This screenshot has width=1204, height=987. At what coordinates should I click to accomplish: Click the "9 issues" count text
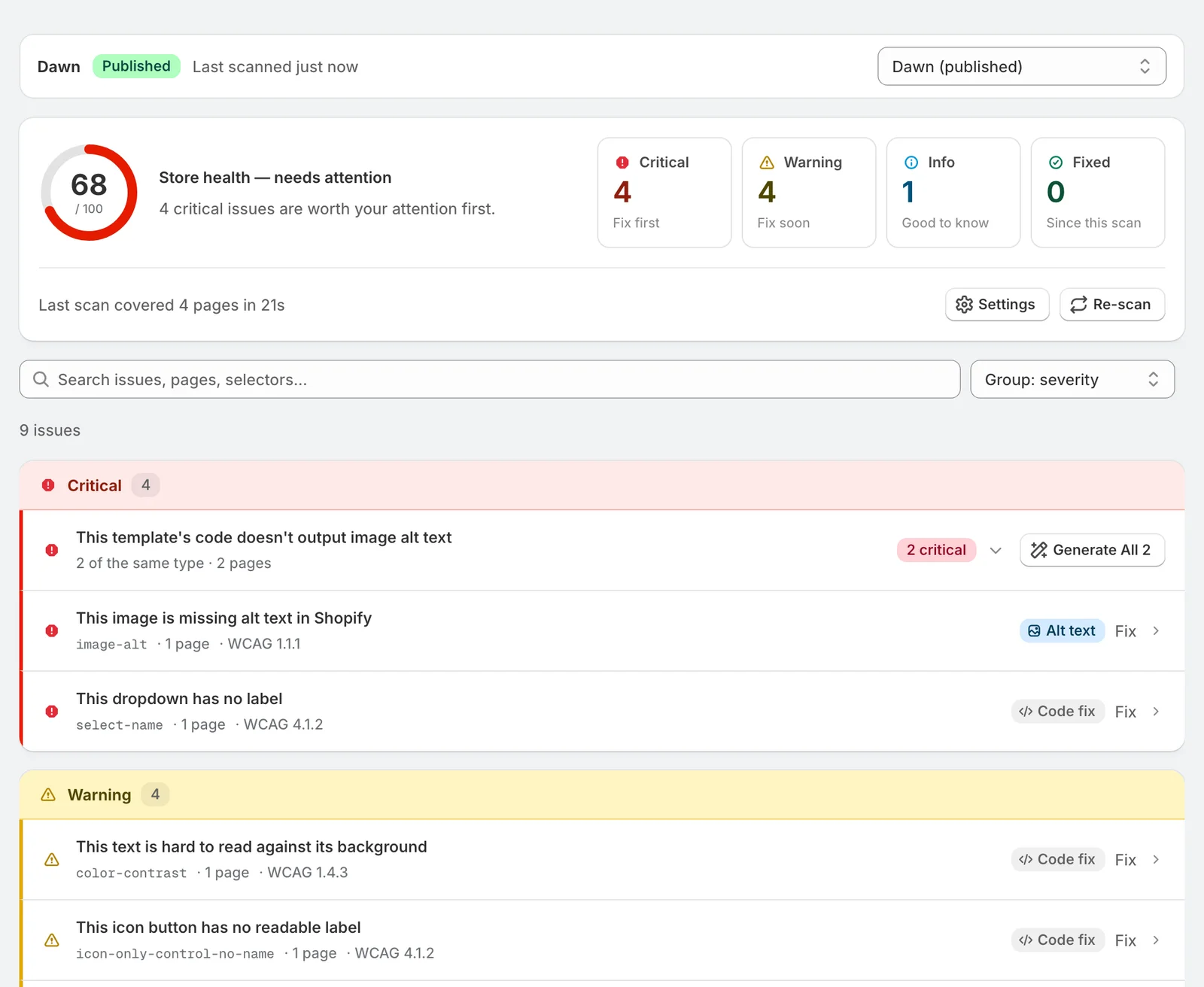50,430
